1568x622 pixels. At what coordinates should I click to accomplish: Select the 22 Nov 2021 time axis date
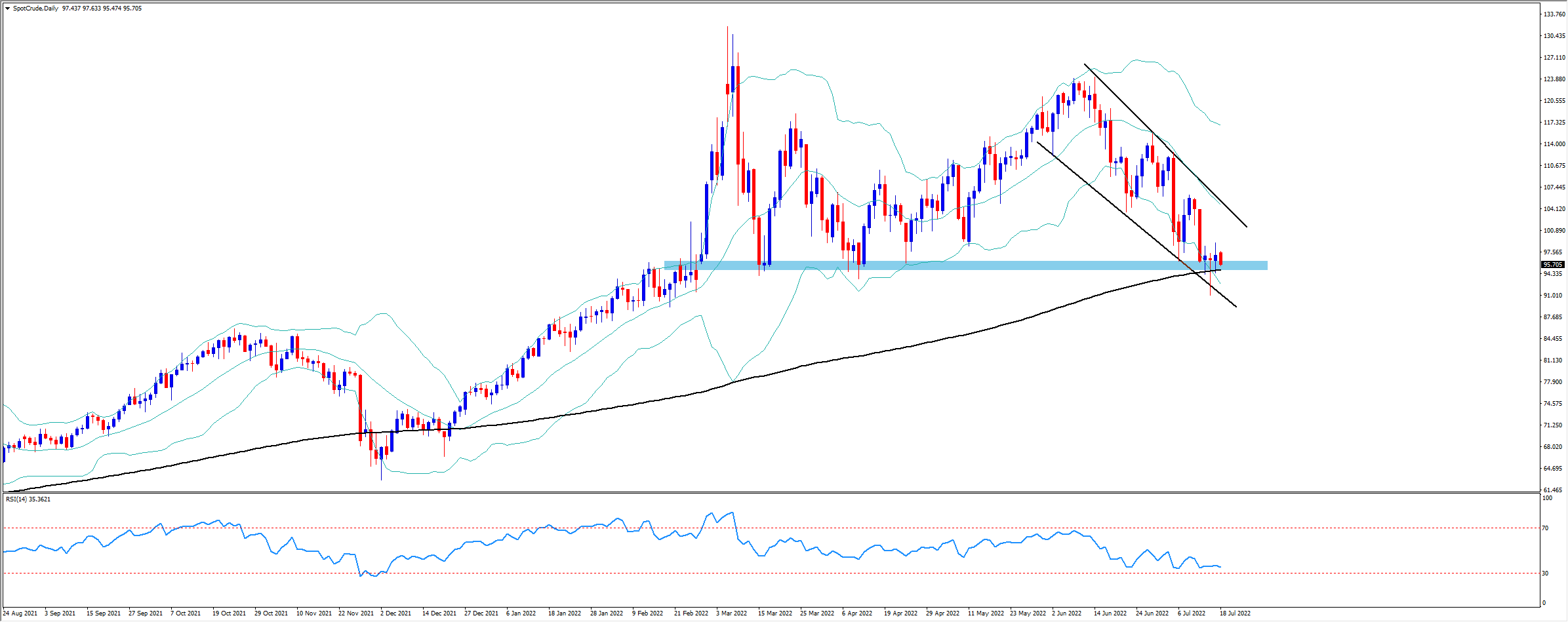[356, 613]
